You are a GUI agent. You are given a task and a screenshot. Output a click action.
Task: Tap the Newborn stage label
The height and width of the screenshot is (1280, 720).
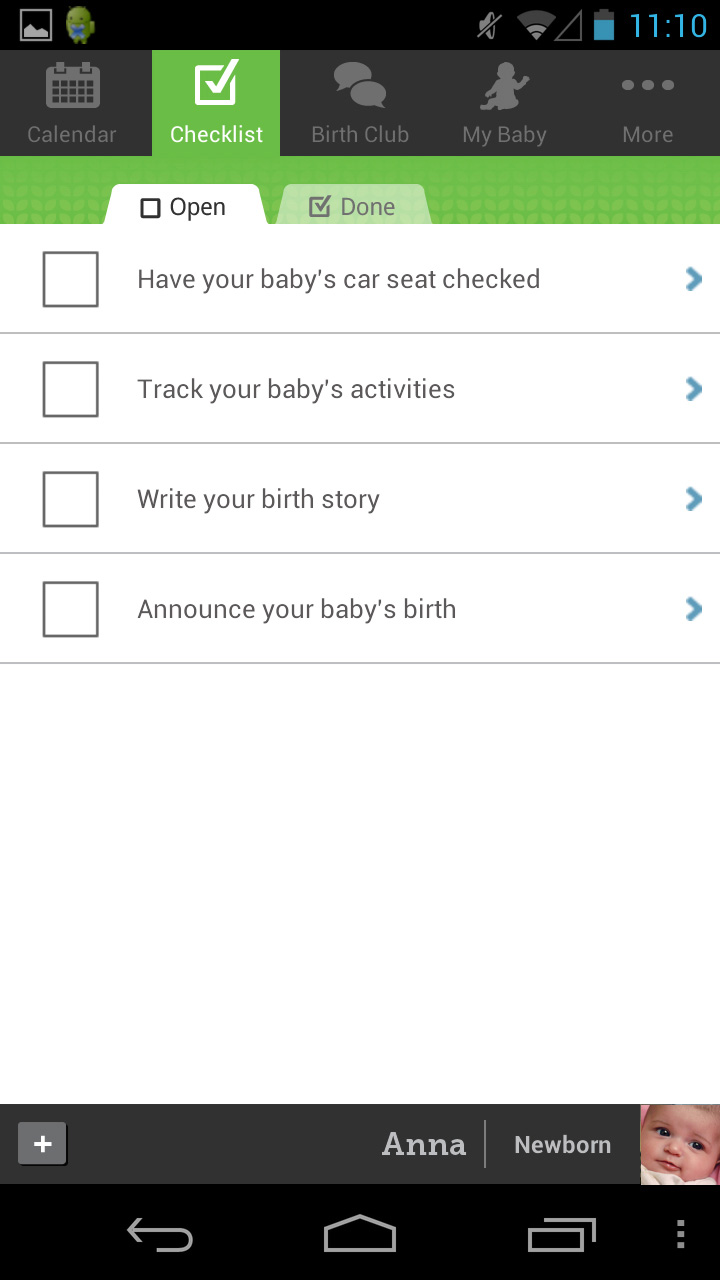click(x=562, y=1145)
